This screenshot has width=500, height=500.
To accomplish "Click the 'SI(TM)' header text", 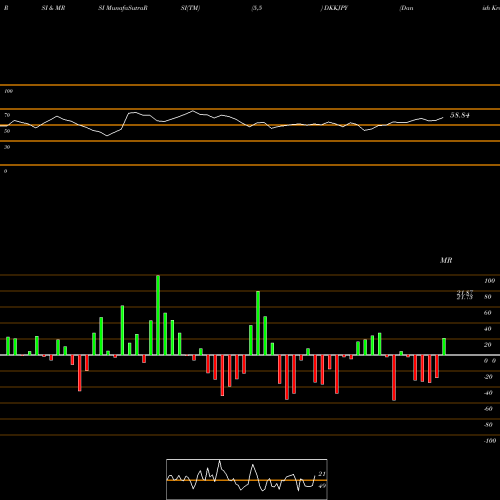I will (x=190, y=8).
